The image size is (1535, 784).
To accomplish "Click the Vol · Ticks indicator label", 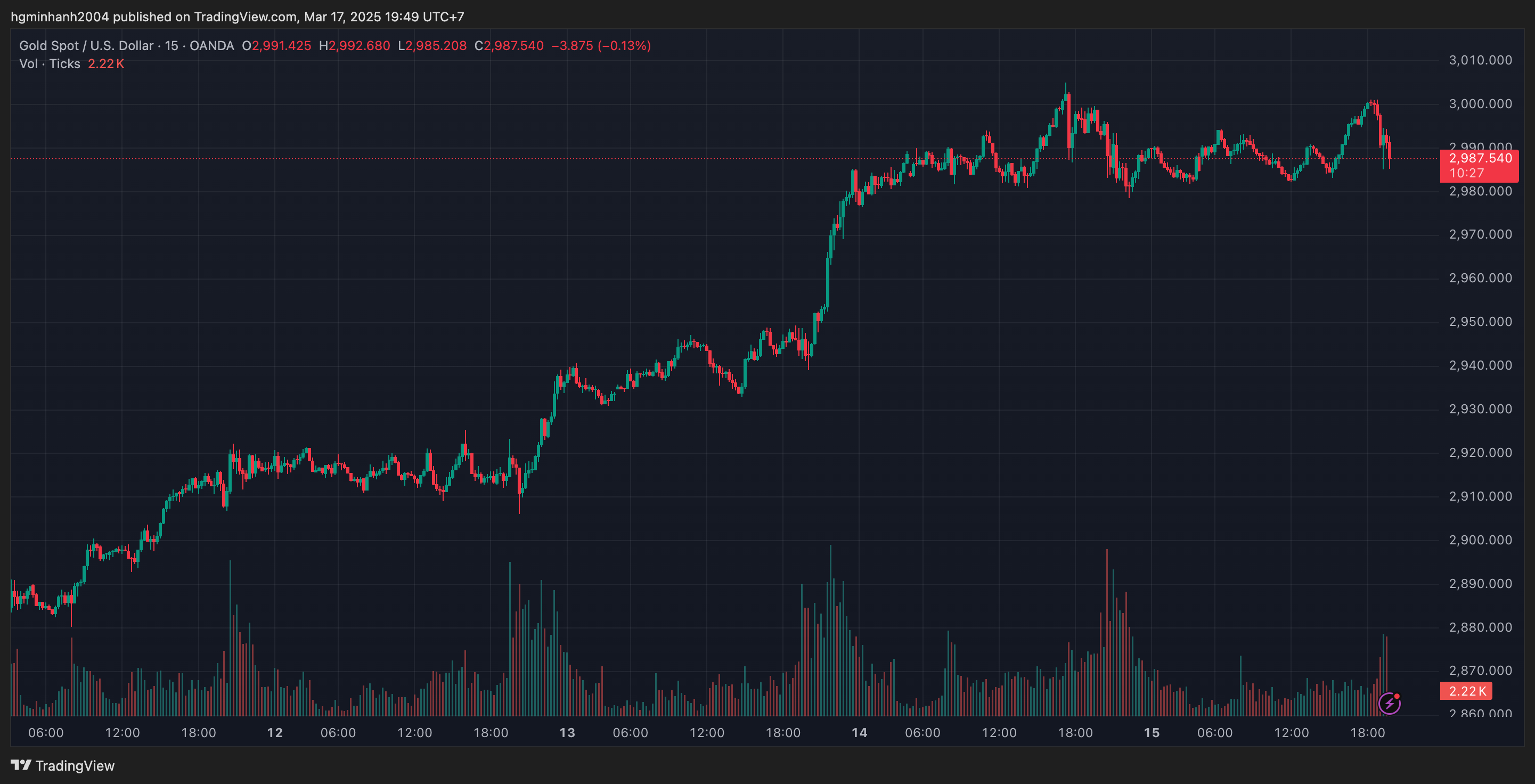I will coord(50,64).
